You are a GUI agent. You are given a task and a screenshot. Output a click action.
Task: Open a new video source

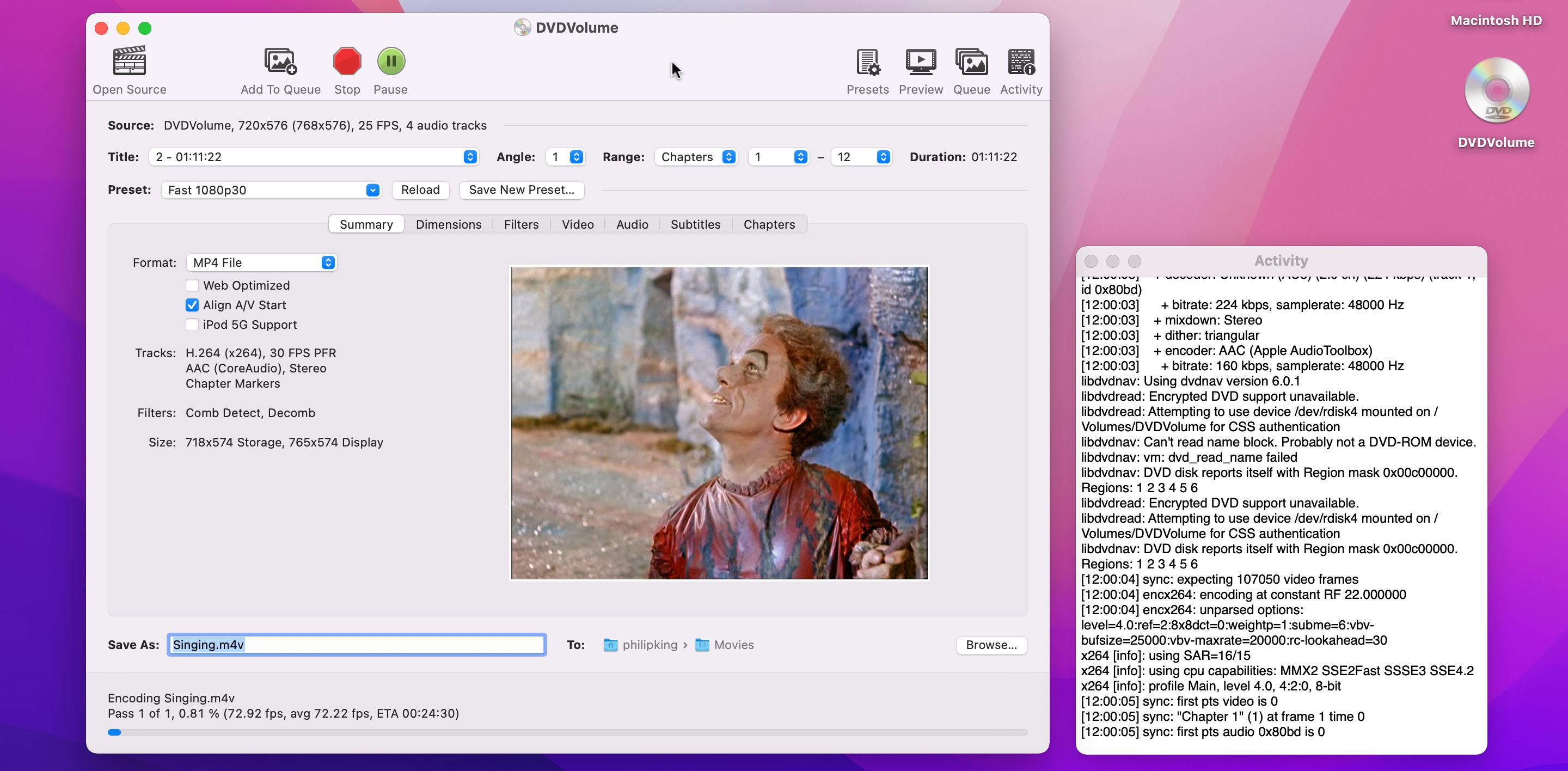click(x=129, y=69)
